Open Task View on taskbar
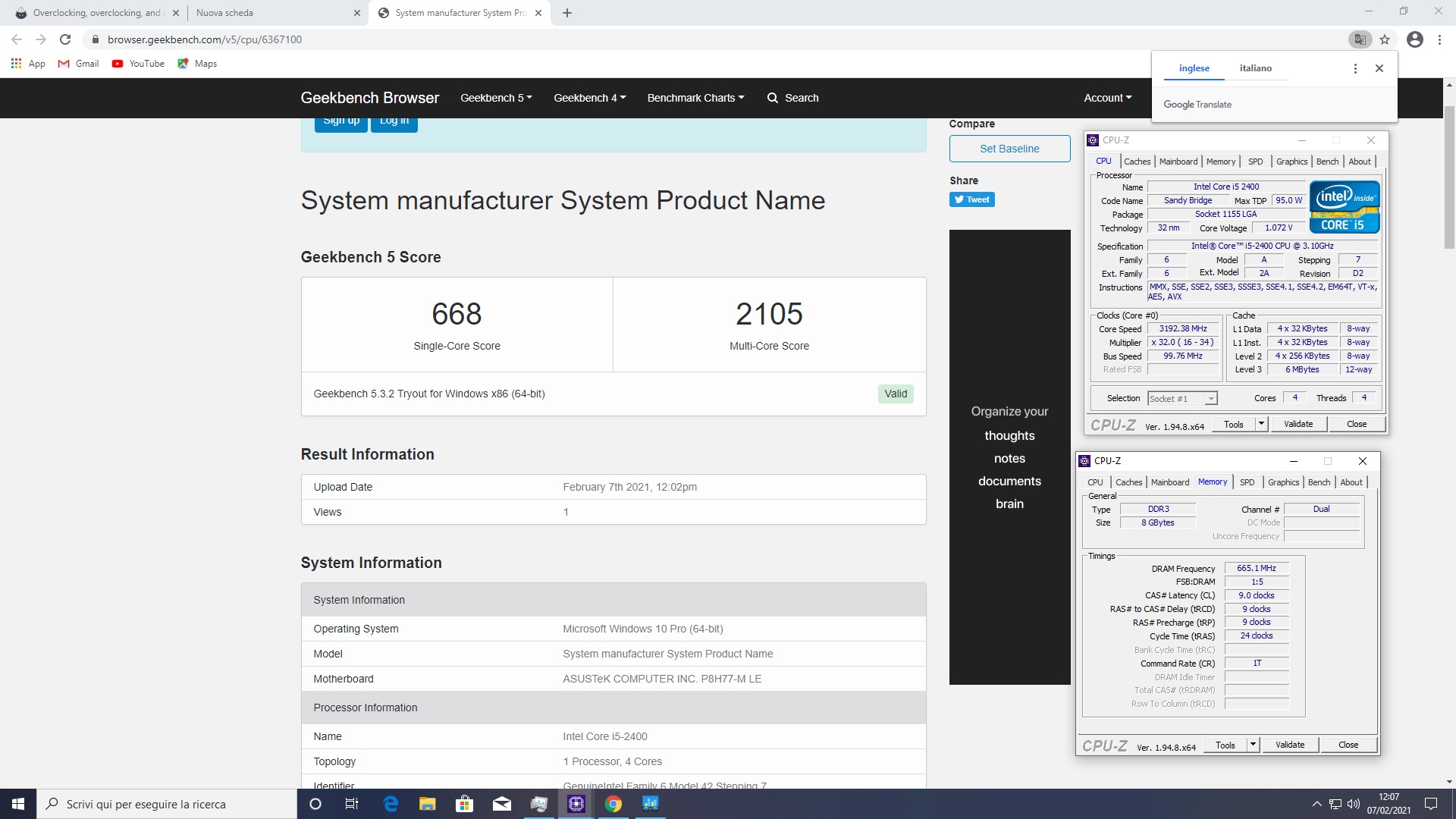Image resolution: width=1456 pixels, height=819 pixels. (x=352, y=804)
